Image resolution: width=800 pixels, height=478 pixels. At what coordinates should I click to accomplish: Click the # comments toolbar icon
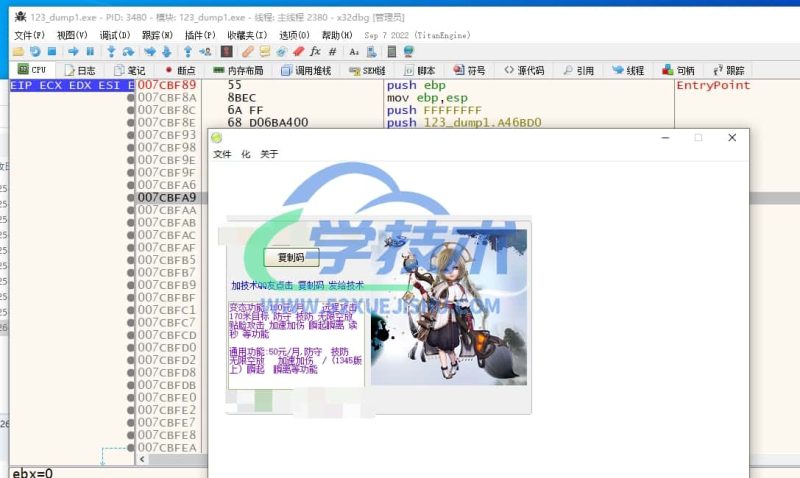332,51
